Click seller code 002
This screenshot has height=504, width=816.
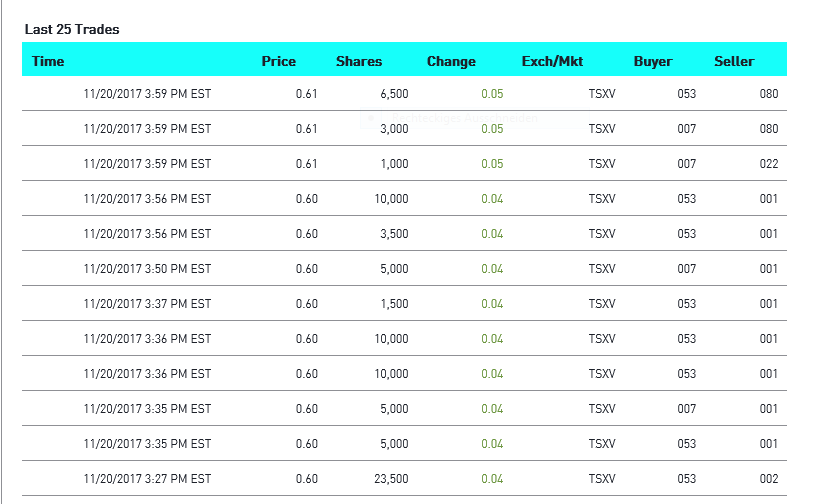768,479
